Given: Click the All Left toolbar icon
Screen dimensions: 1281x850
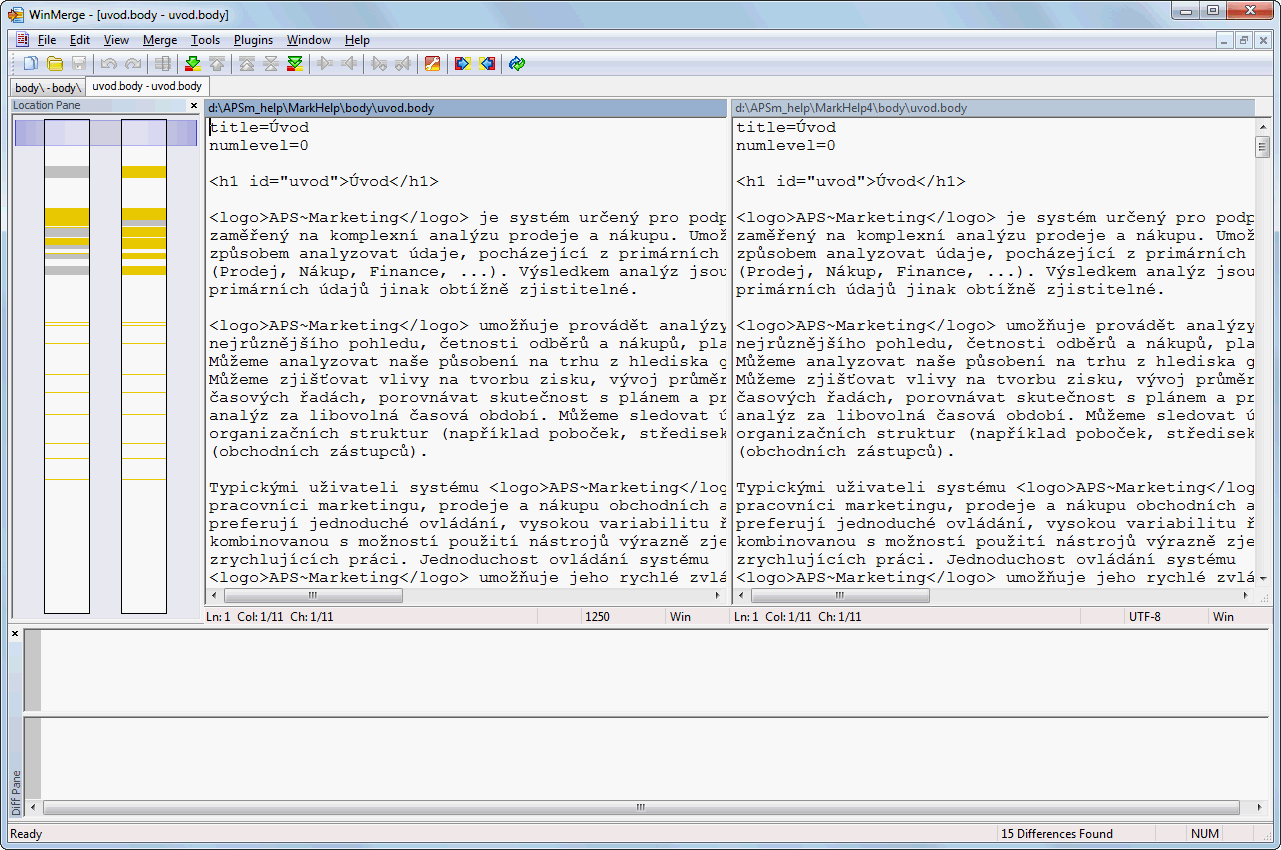Looking at the screenshot, I should point(487,64).
